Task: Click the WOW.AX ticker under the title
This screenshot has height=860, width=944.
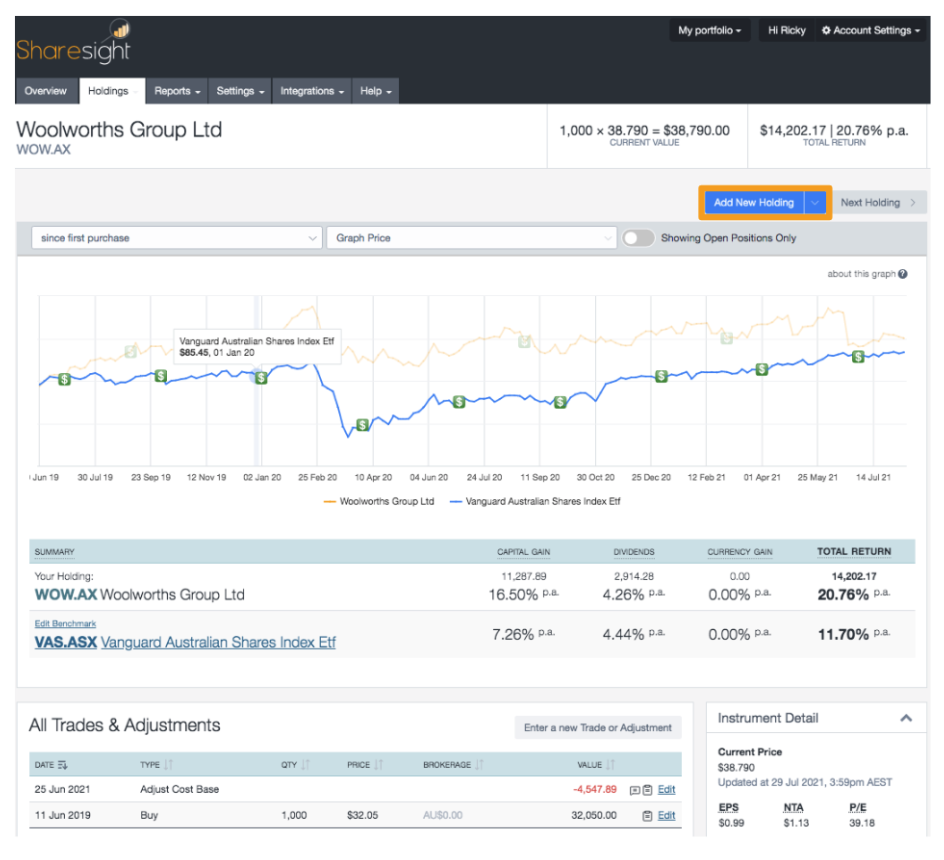Action: click(x=43, y=149)
